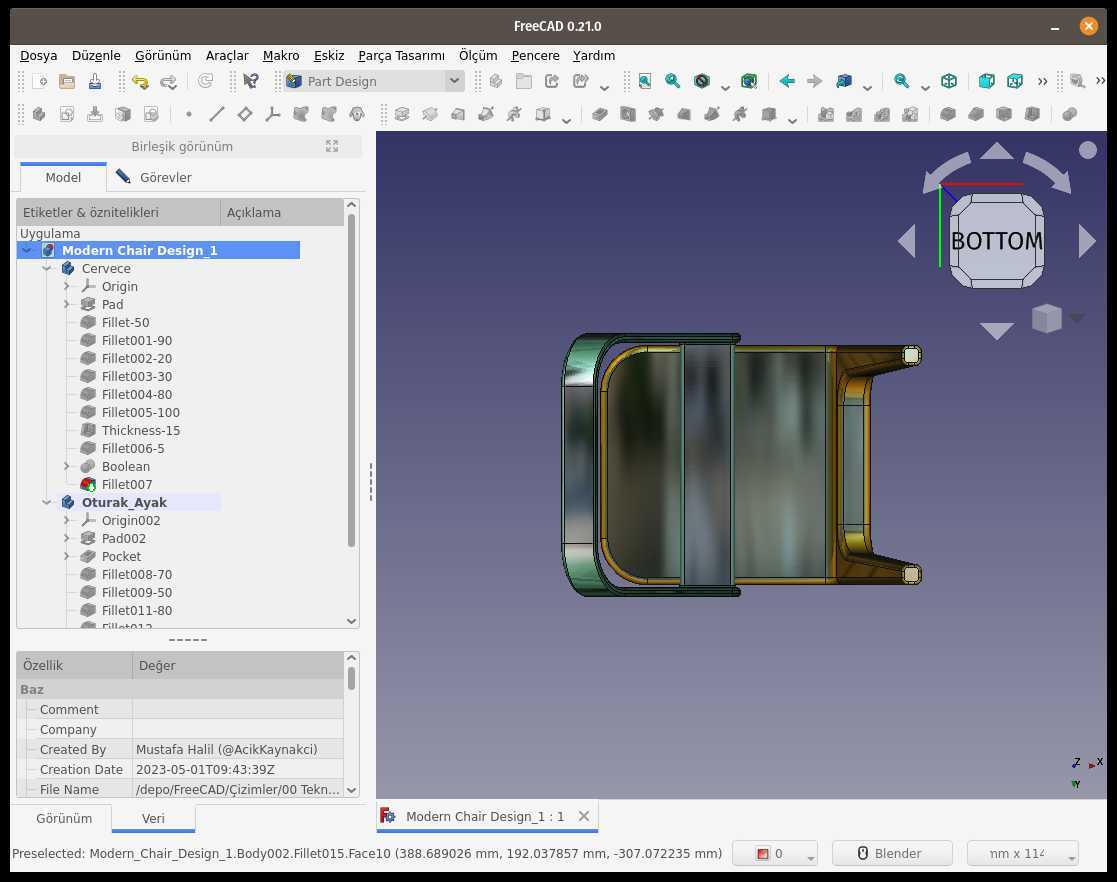Click the create line tool icon

[217, 114]
